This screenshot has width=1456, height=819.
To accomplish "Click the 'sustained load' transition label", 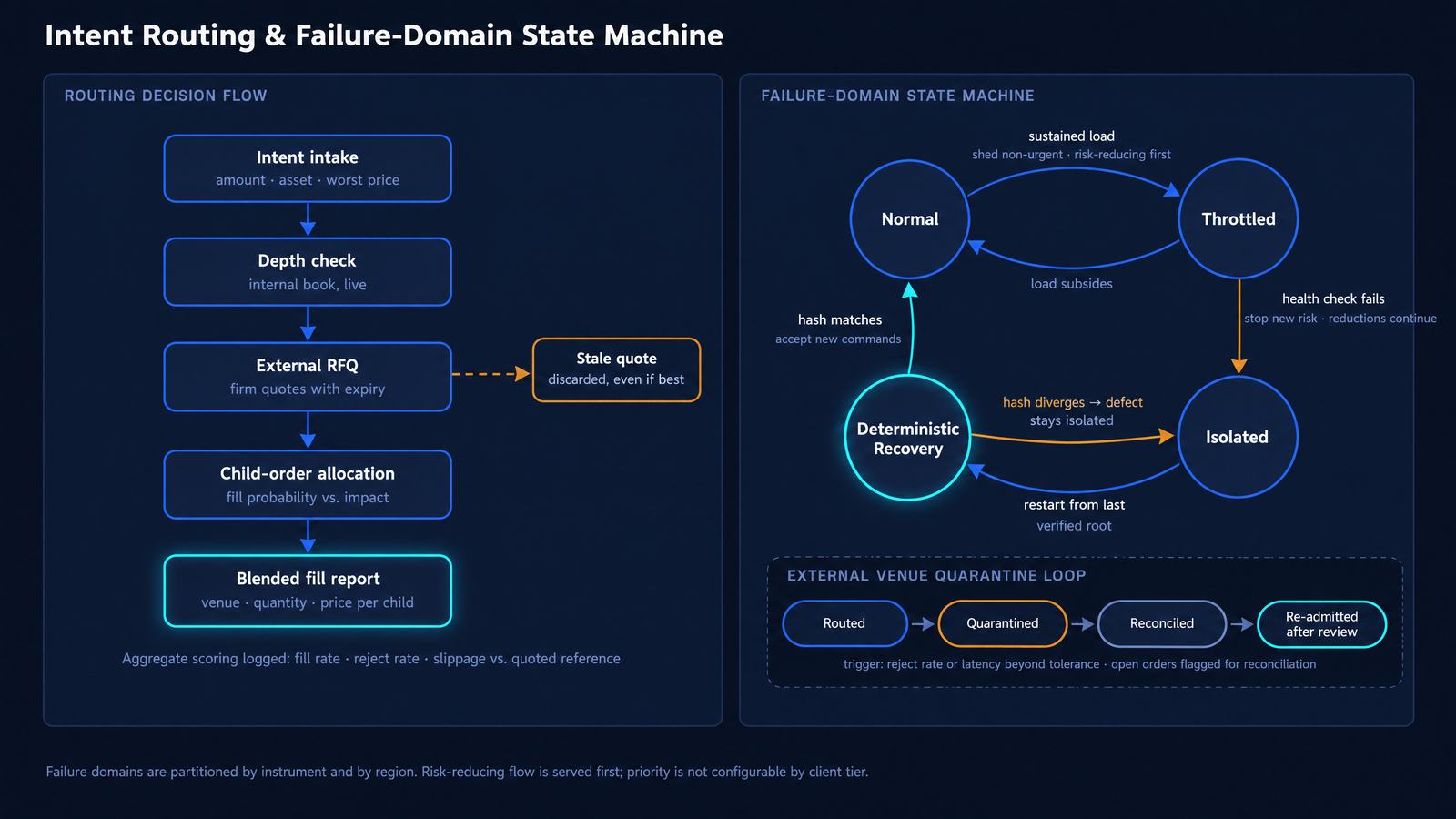I will [1071, 136].
